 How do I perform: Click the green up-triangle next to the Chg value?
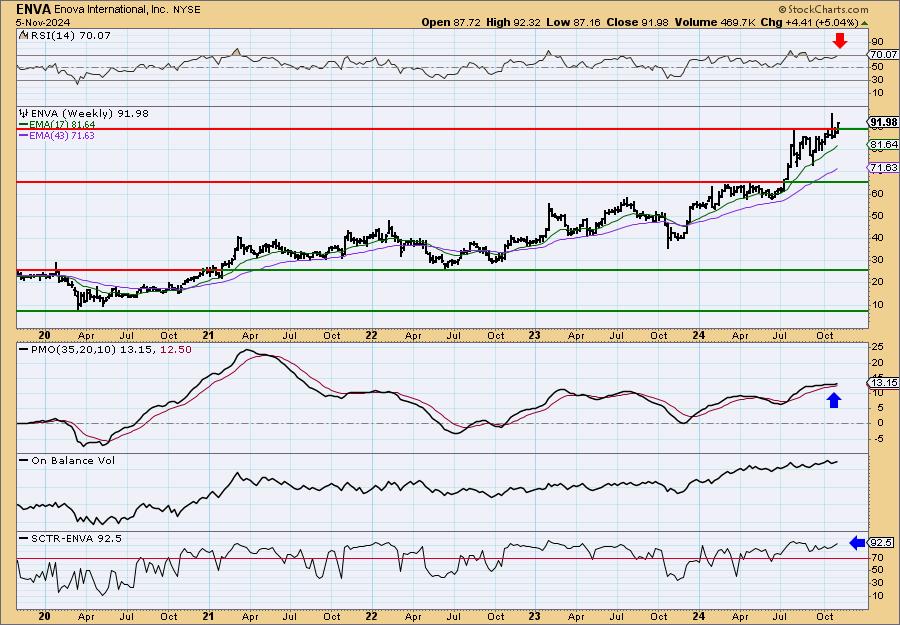click(865, 22)
